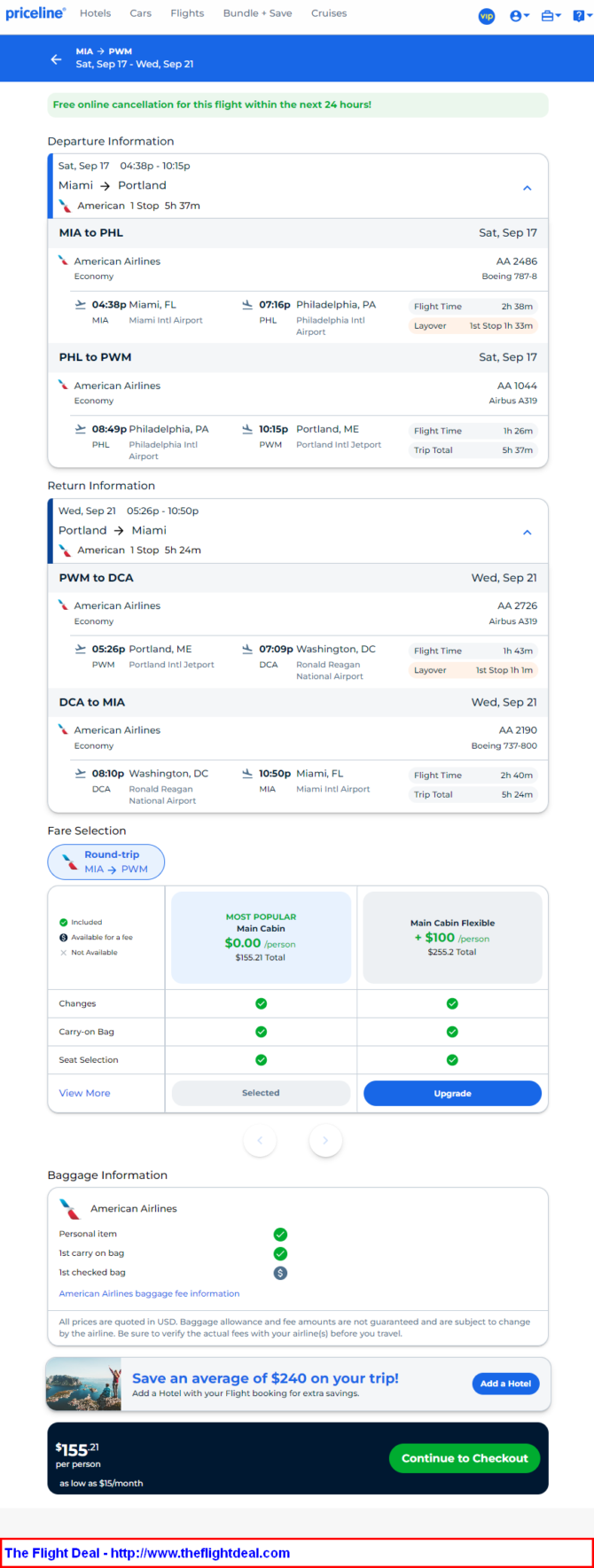Screen dimensions: 594x1568
Task: Collapse the Departure Information flight details
Action: click(x=527, y=188)
